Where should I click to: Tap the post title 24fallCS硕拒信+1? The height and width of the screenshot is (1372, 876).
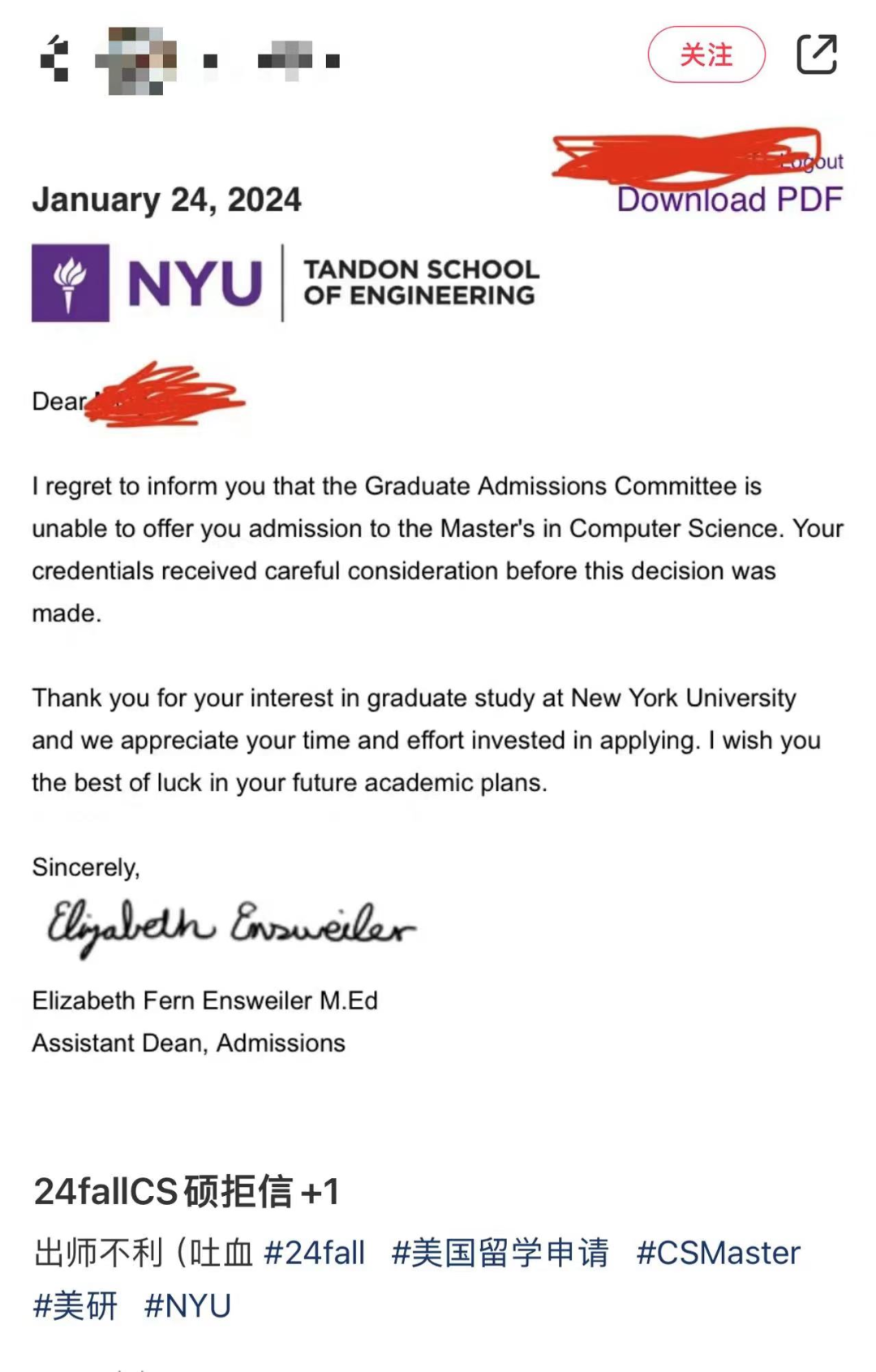pyautogui.click(x=187, y=1192)
